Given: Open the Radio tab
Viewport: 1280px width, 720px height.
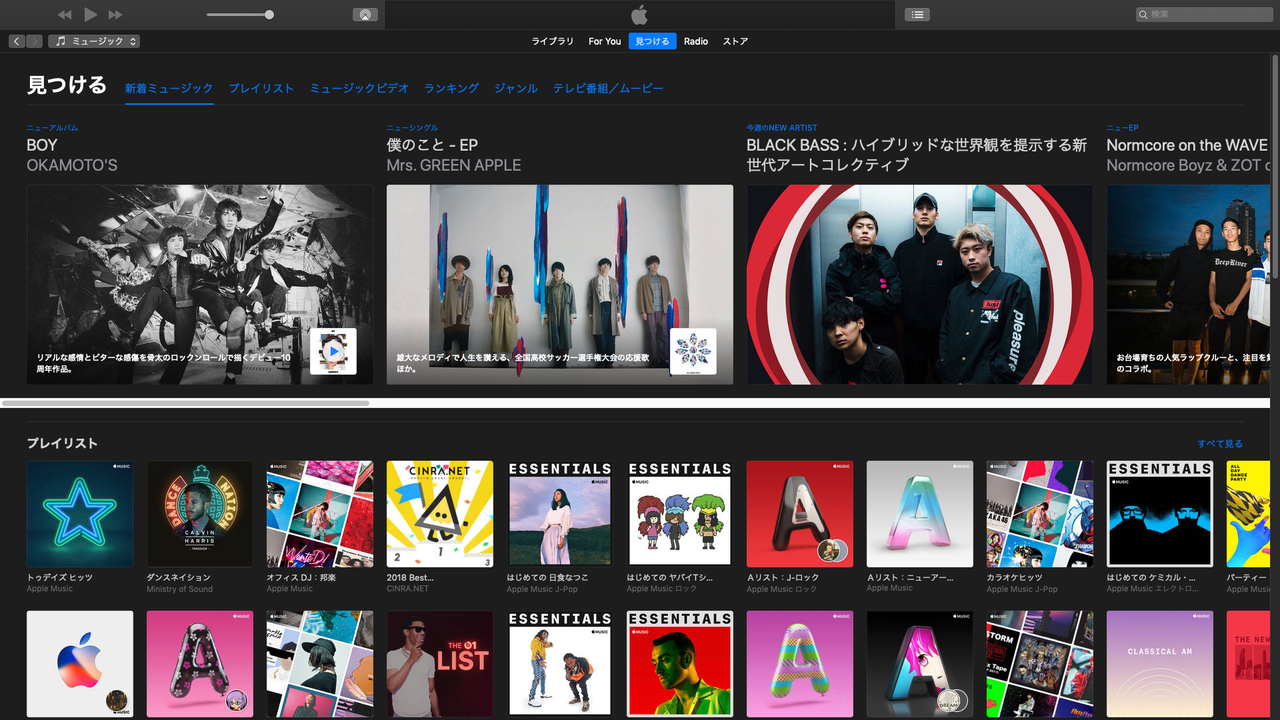Looking at the screenshot, I should click(x=696, y=41).
